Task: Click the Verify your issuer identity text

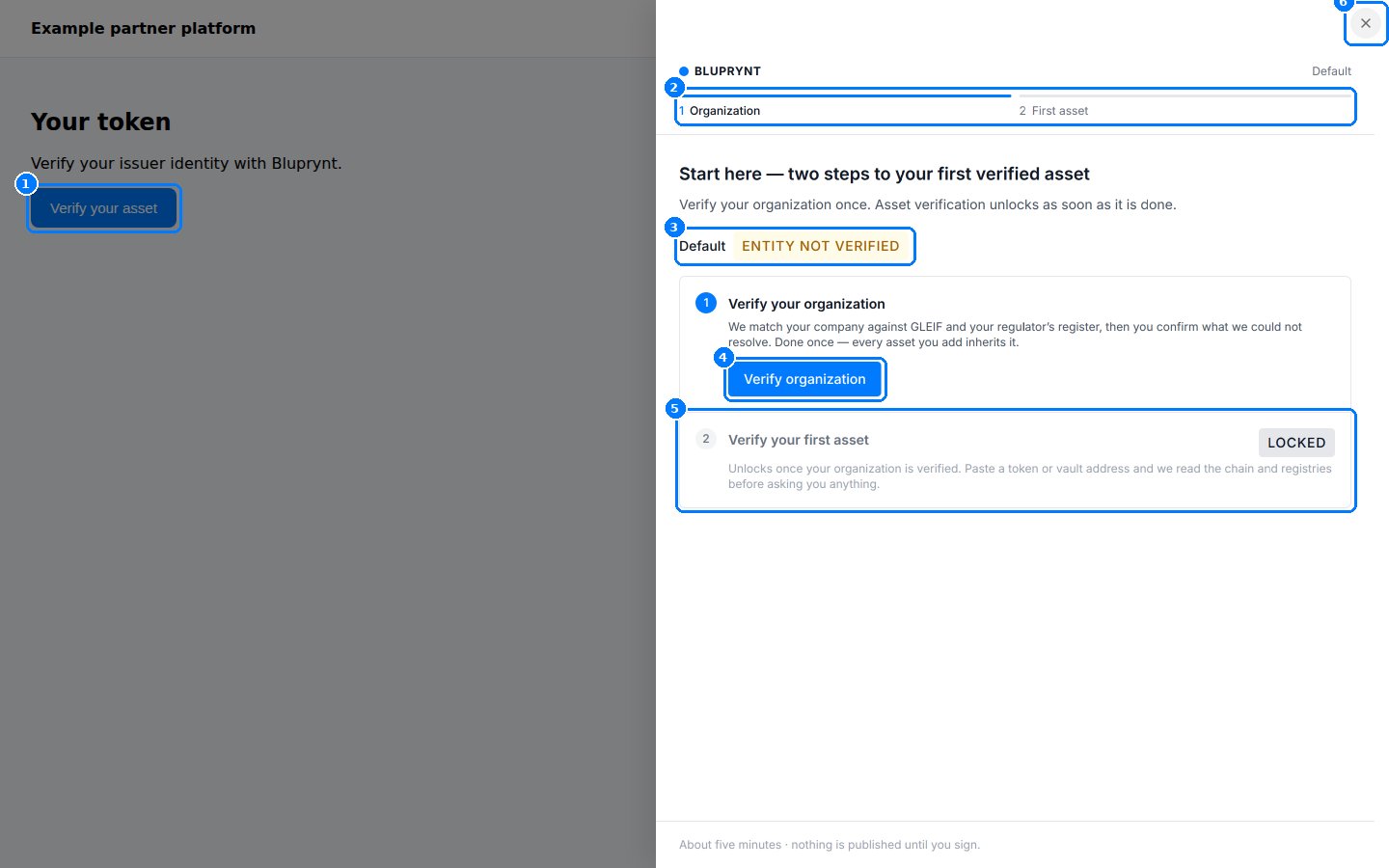Action: coord(186,163)
